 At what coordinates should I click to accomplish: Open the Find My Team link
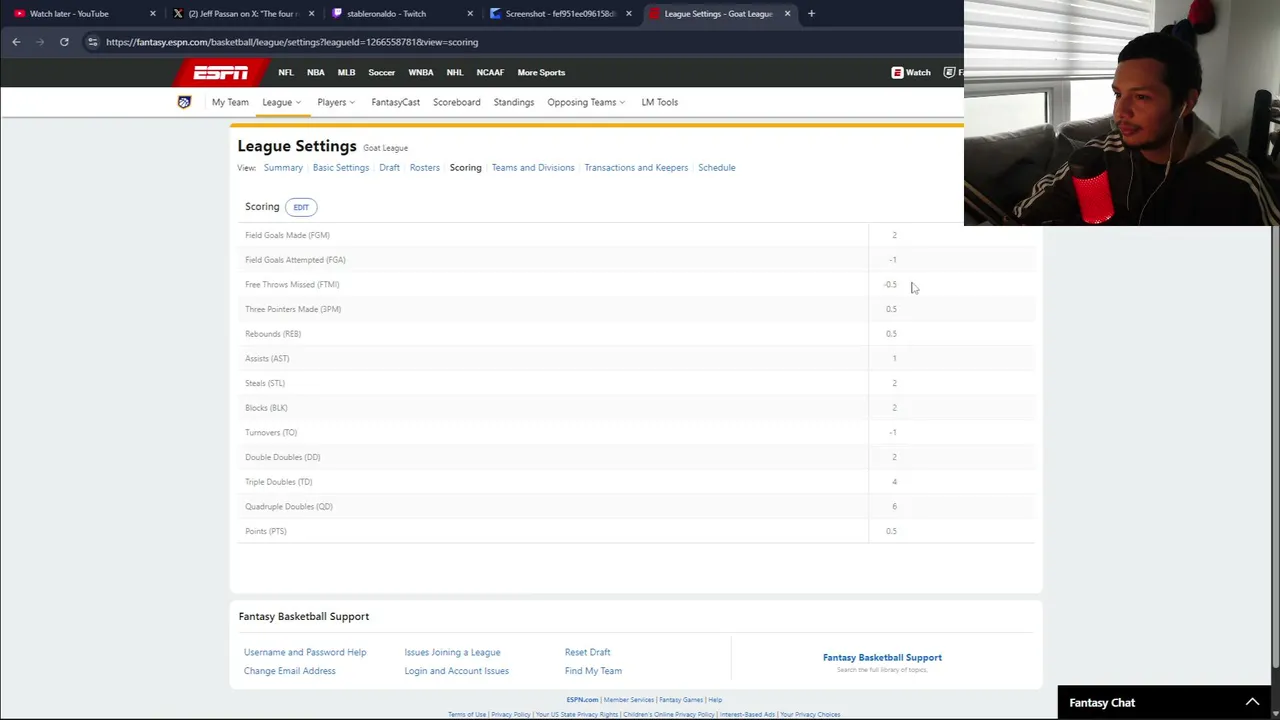[x=593, y=671]
